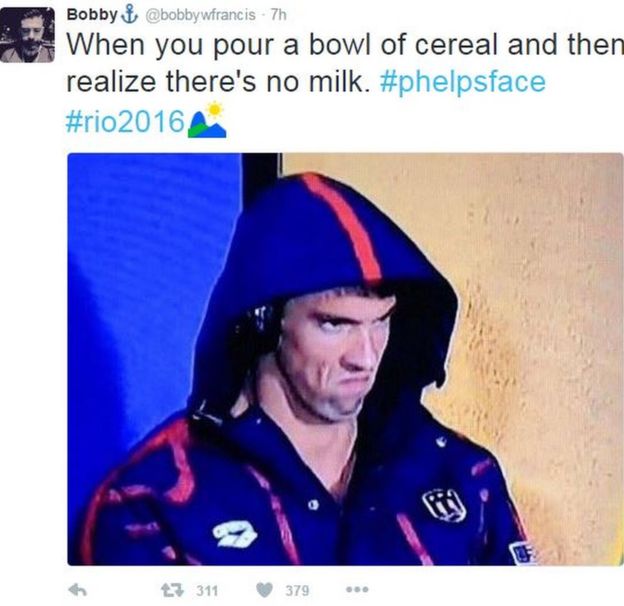The width and height of the screenshot is (624, 606).
Task: Follow the #phelpsface hashtag
Action: [462, 82]
